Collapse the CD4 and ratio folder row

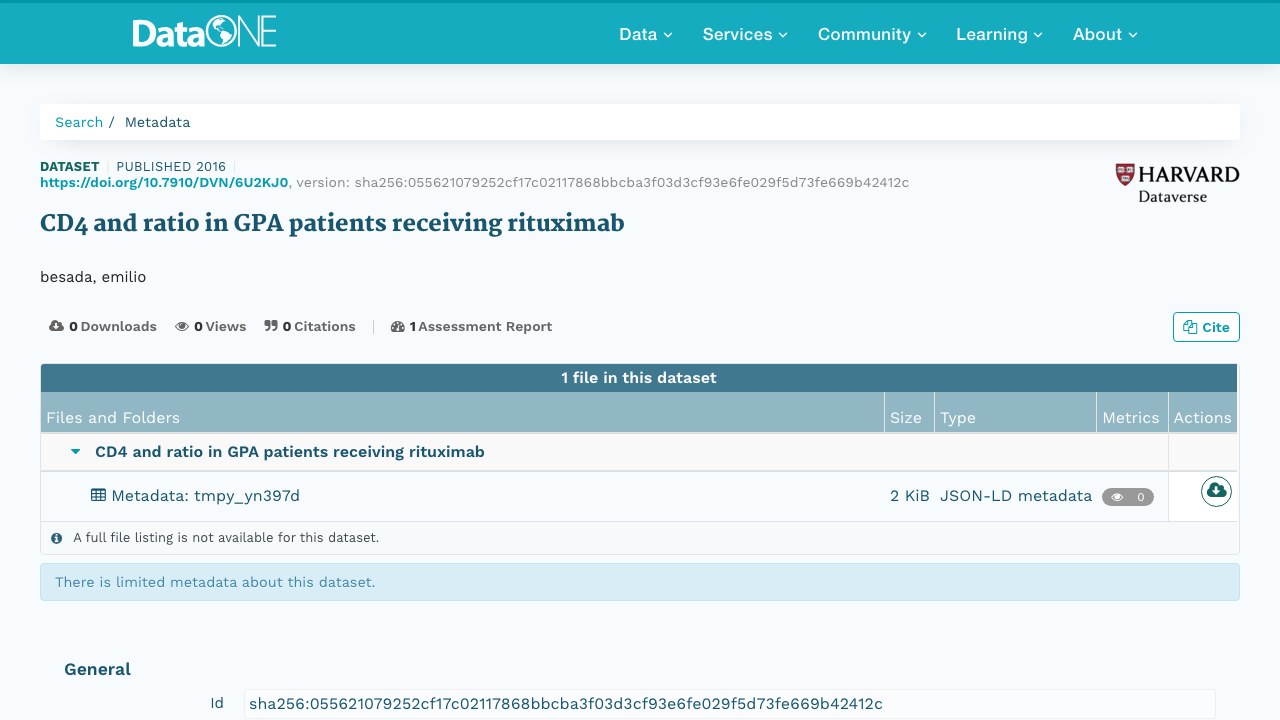(x=76, y=452)
